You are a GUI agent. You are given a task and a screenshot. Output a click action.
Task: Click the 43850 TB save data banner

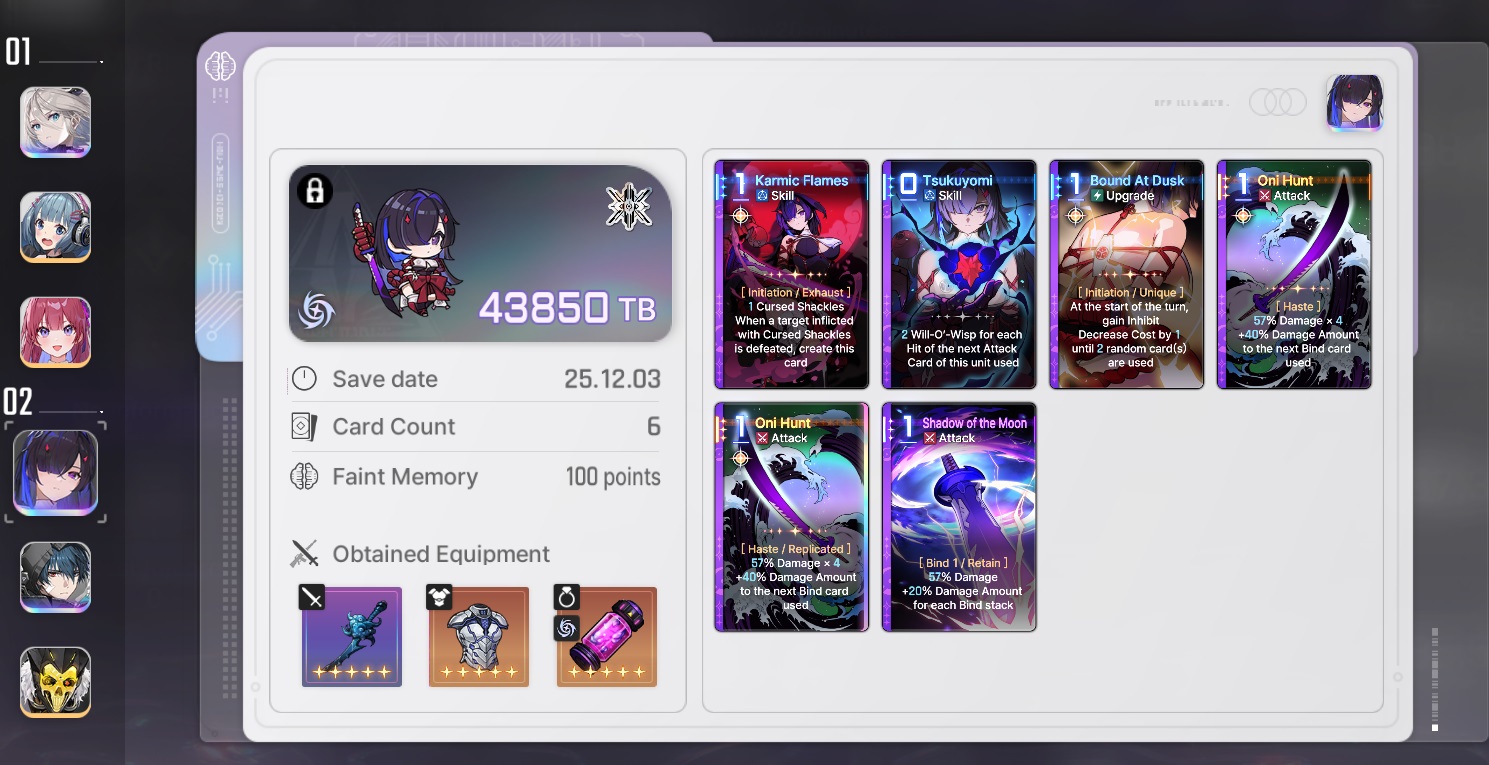coord(480,254)
